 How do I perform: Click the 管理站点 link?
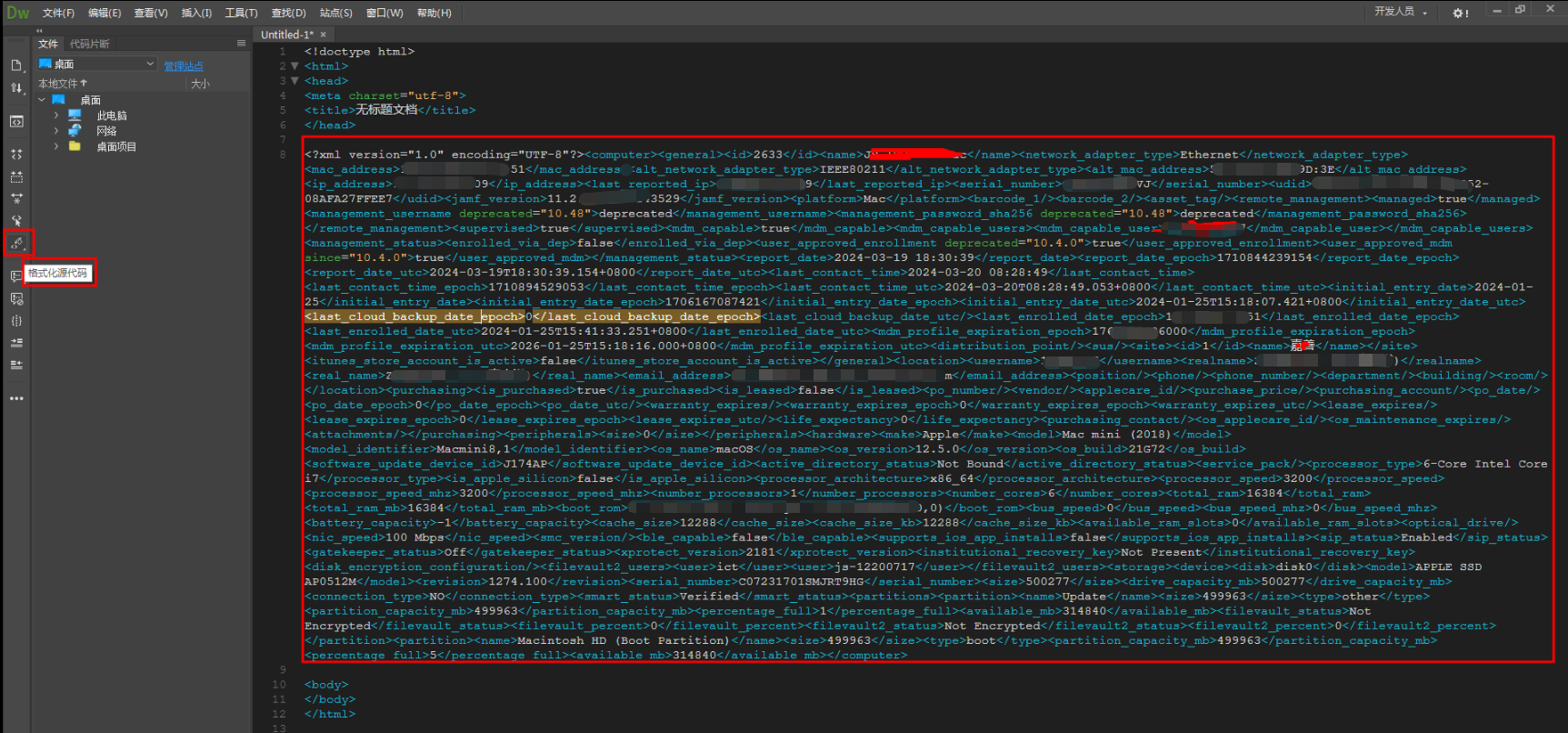click(x=184, y=65)
